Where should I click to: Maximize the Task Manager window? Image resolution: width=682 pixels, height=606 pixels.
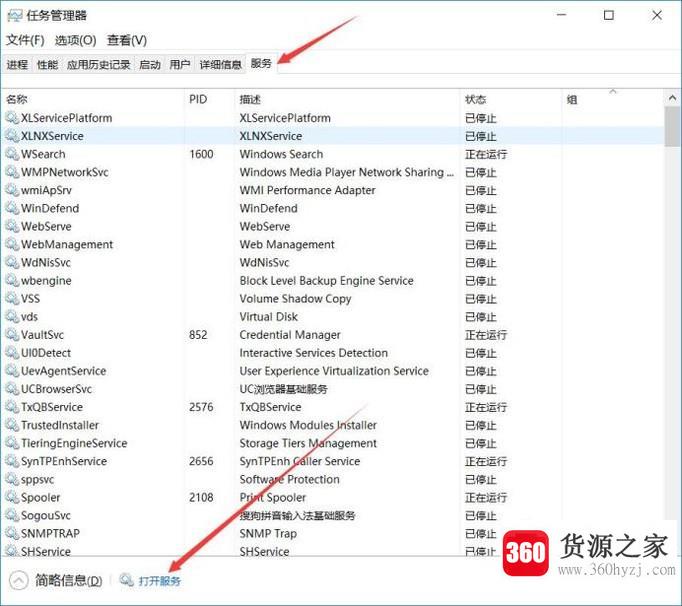pyautogui.click(x=609, y=15)
